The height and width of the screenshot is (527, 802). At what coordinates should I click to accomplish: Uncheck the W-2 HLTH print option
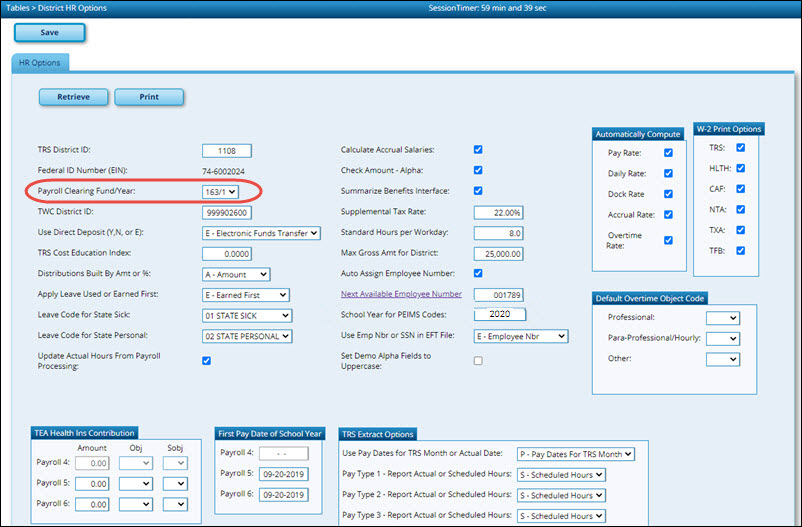(x=740, y=167)
